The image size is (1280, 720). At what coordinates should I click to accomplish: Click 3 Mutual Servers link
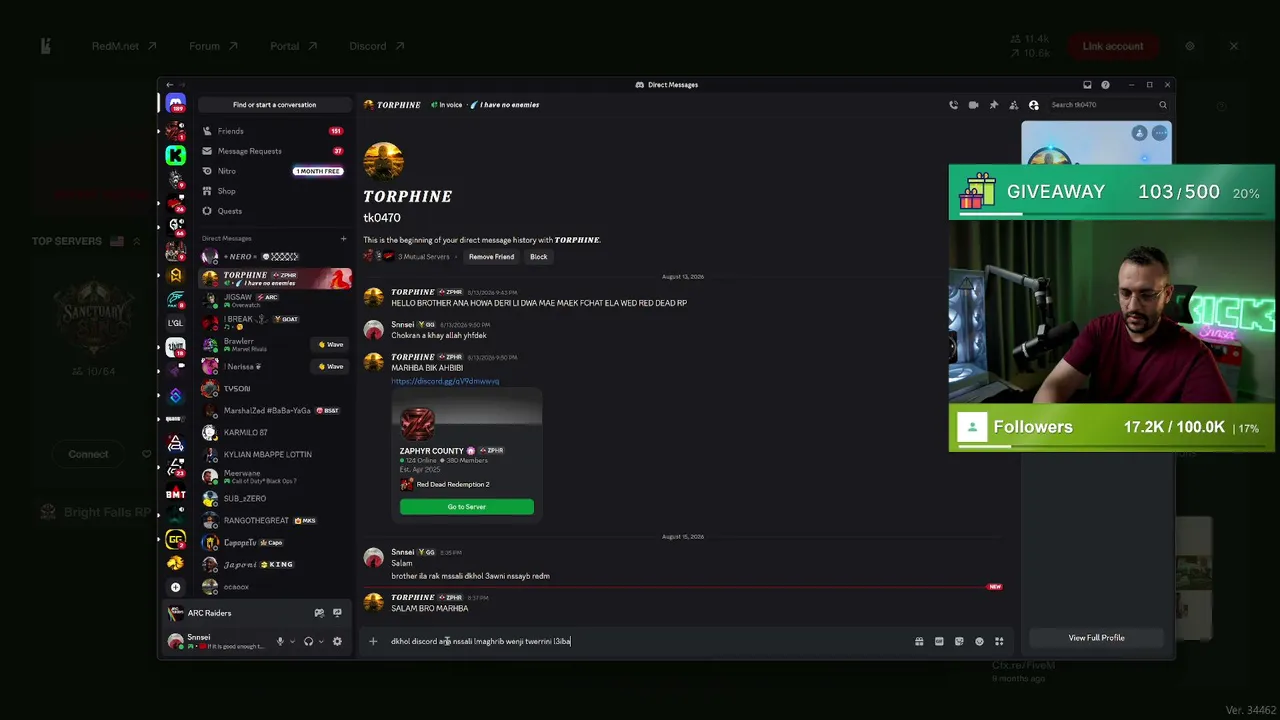point(423,257)
